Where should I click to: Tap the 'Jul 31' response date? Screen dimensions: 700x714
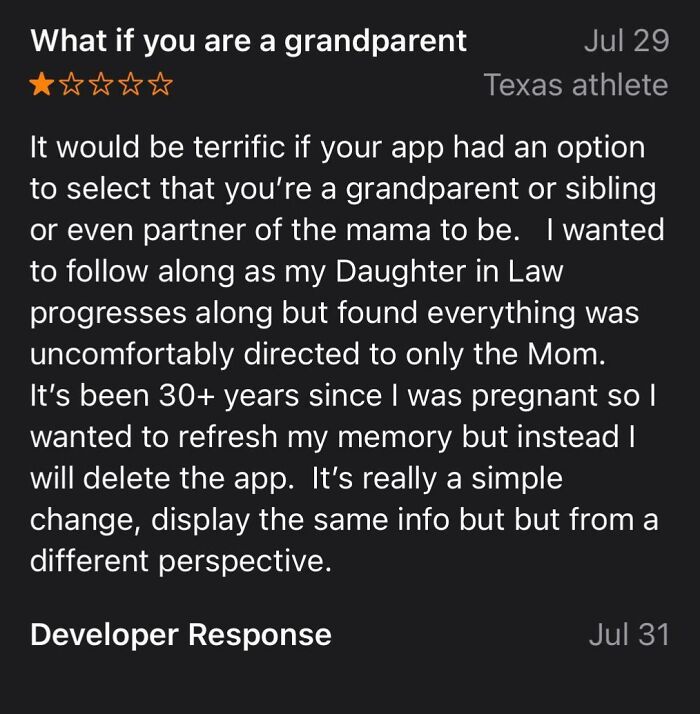(627, 634)
